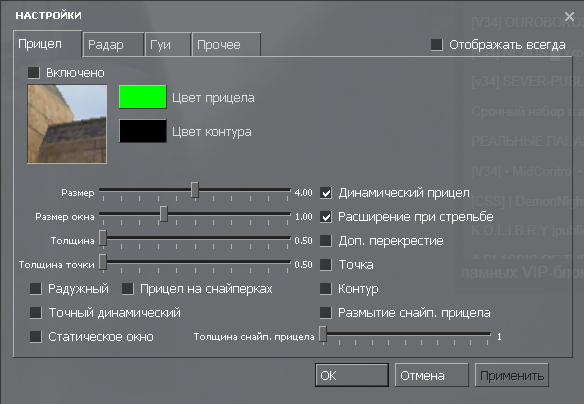This screenshot has width=584, height=404.
Task: Check Прицел на снайперках
Action: pos(128,289)
